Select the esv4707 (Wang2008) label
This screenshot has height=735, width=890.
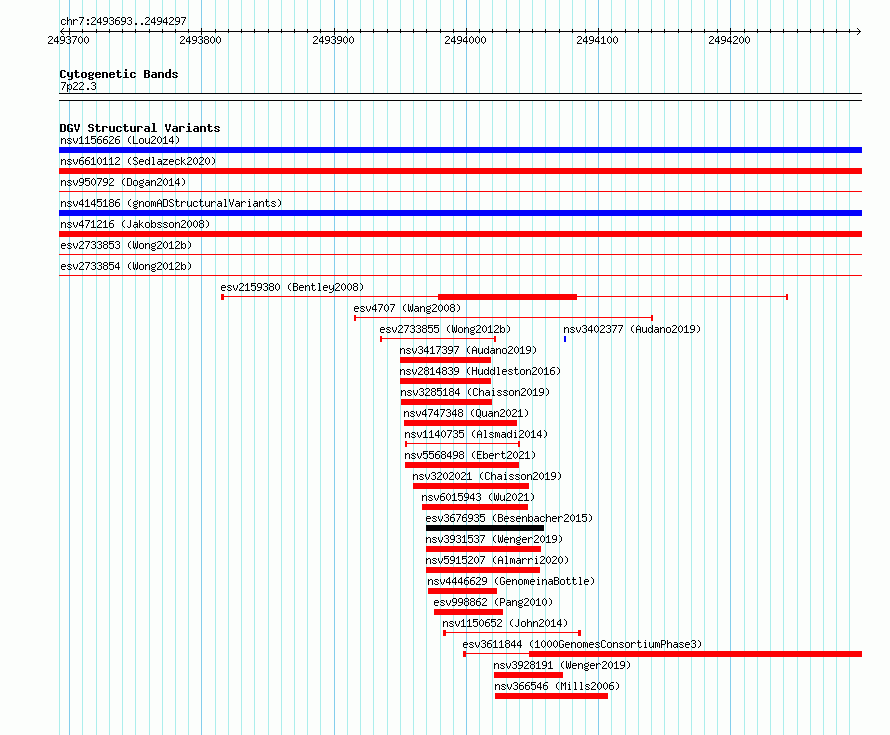(407, 308)
